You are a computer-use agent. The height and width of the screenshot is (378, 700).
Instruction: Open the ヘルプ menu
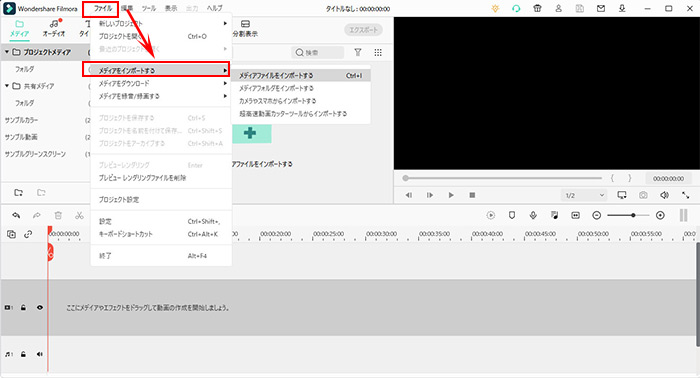click(214, 8)
